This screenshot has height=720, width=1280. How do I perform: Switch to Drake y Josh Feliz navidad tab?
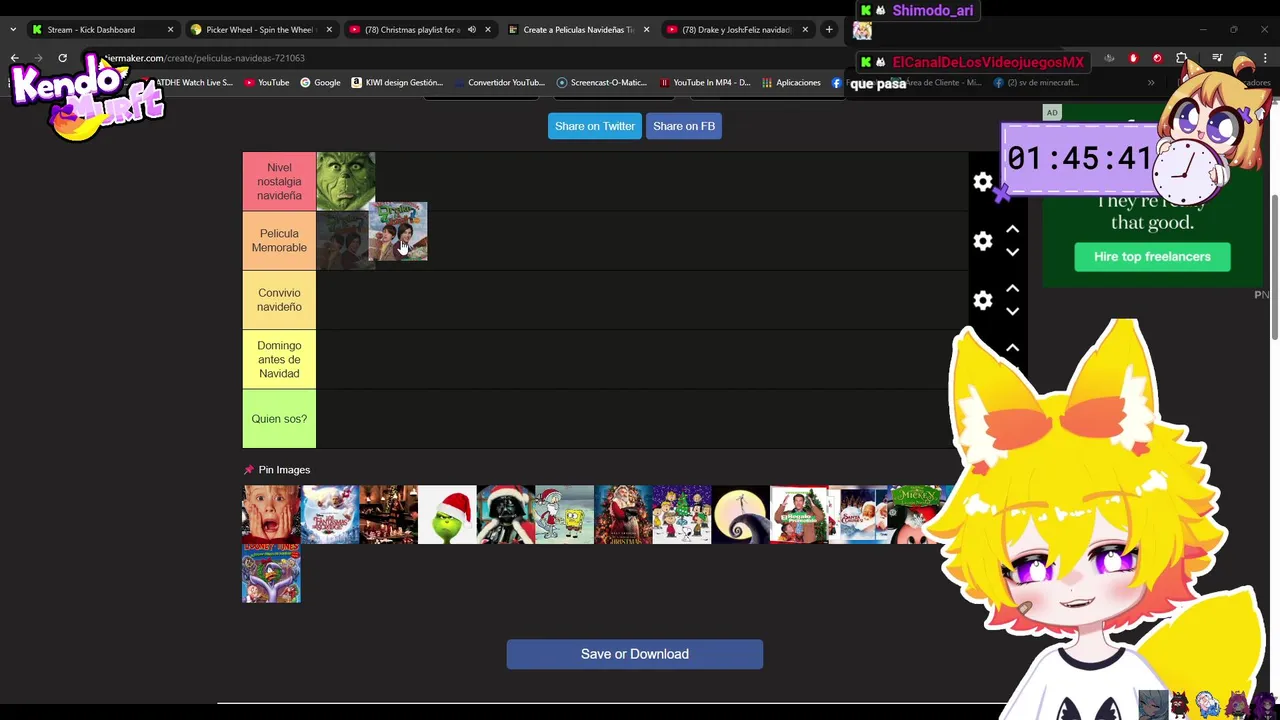point(736,30)
